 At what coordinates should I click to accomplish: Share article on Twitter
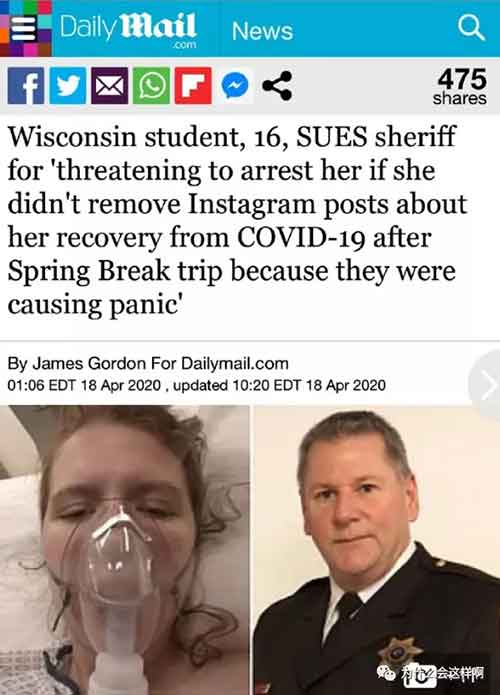coord(67,86)
